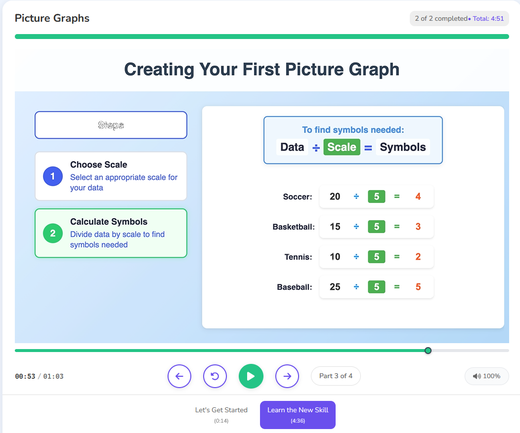The height and width of the screenshot is (433, 520).
Task: Click the Symbols word in the formula
Action: pos(403,147)
